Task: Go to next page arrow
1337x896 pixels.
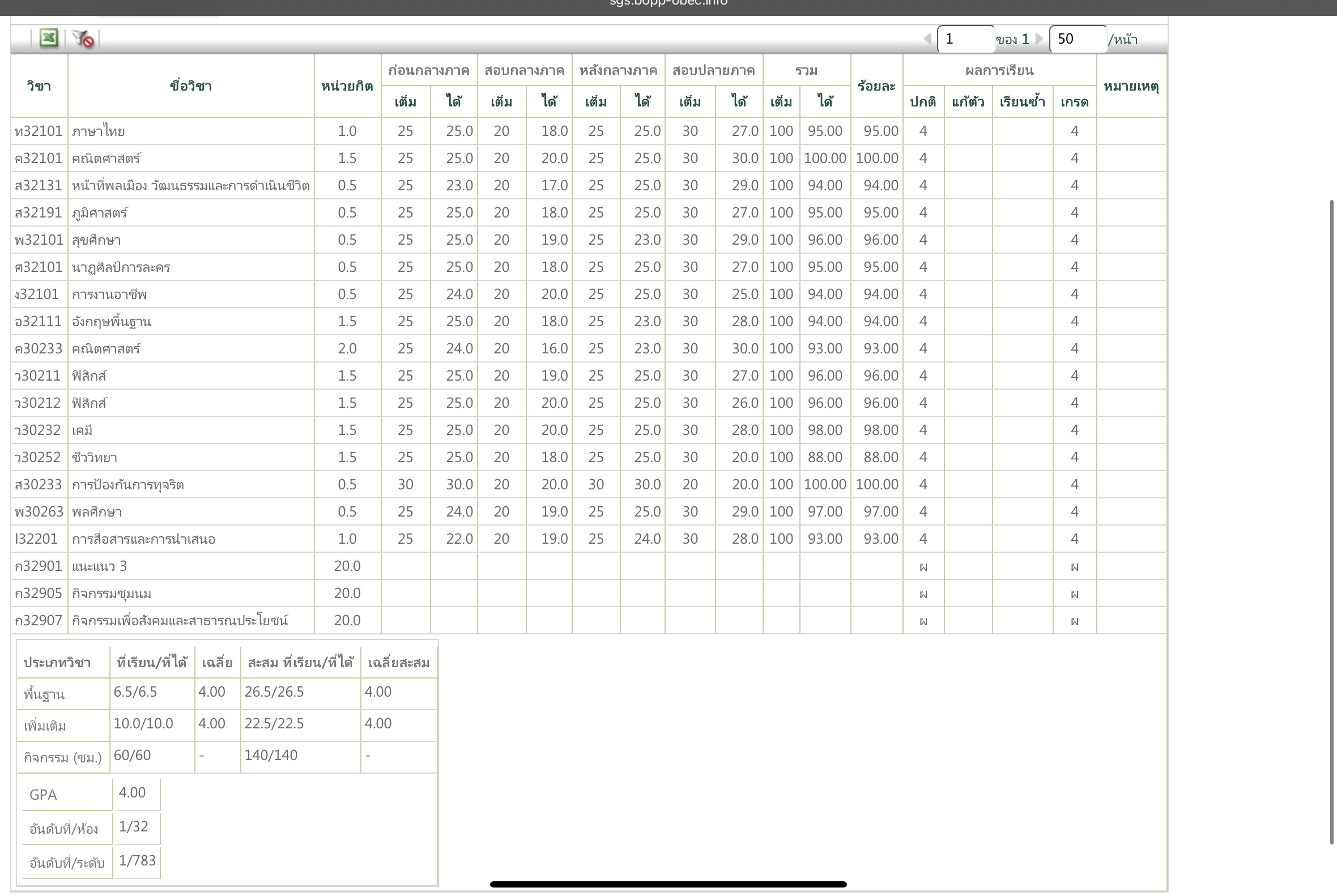Action: tap(1039, 39)
